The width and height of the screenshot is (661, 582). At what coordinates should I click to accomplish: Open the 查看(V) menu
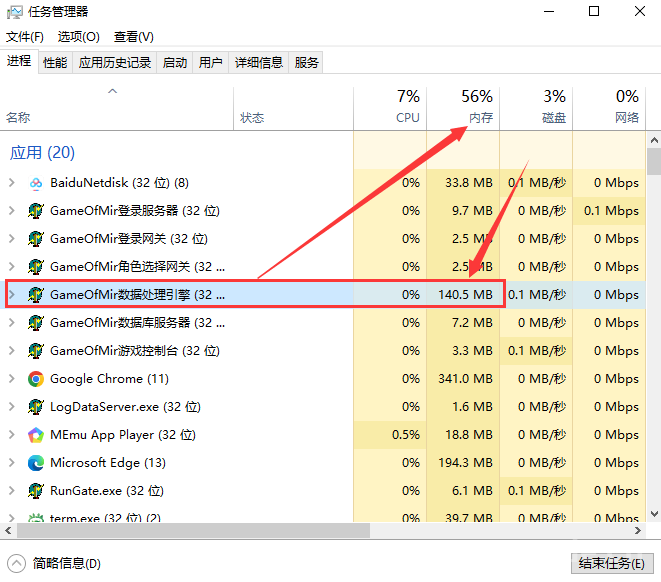coord(134,37)
